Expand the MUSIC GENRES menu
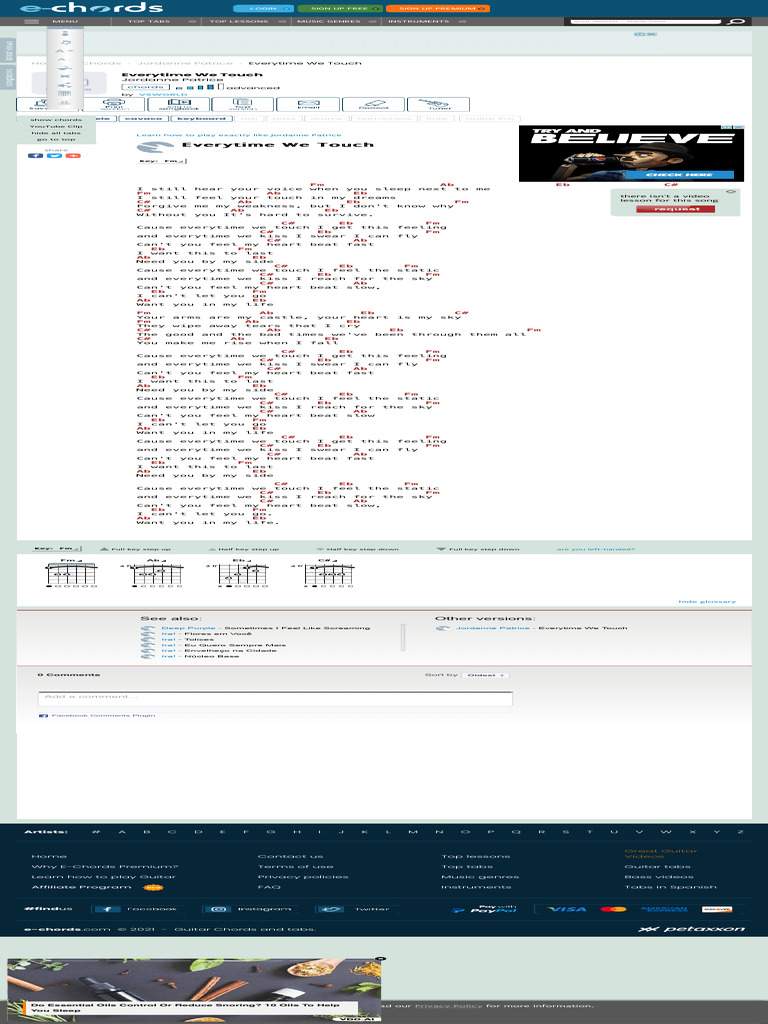 pos(334,22)
